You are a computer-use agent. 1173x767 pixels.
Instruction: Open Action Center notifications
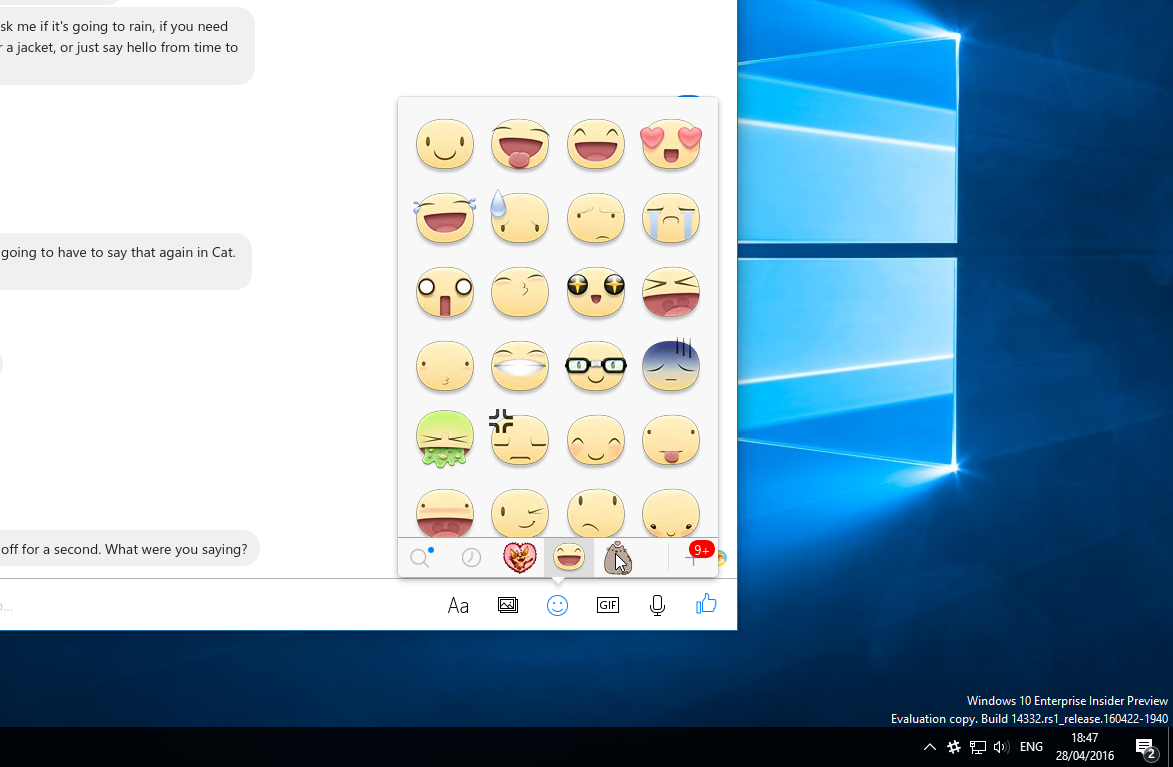tap(1145, 748)
